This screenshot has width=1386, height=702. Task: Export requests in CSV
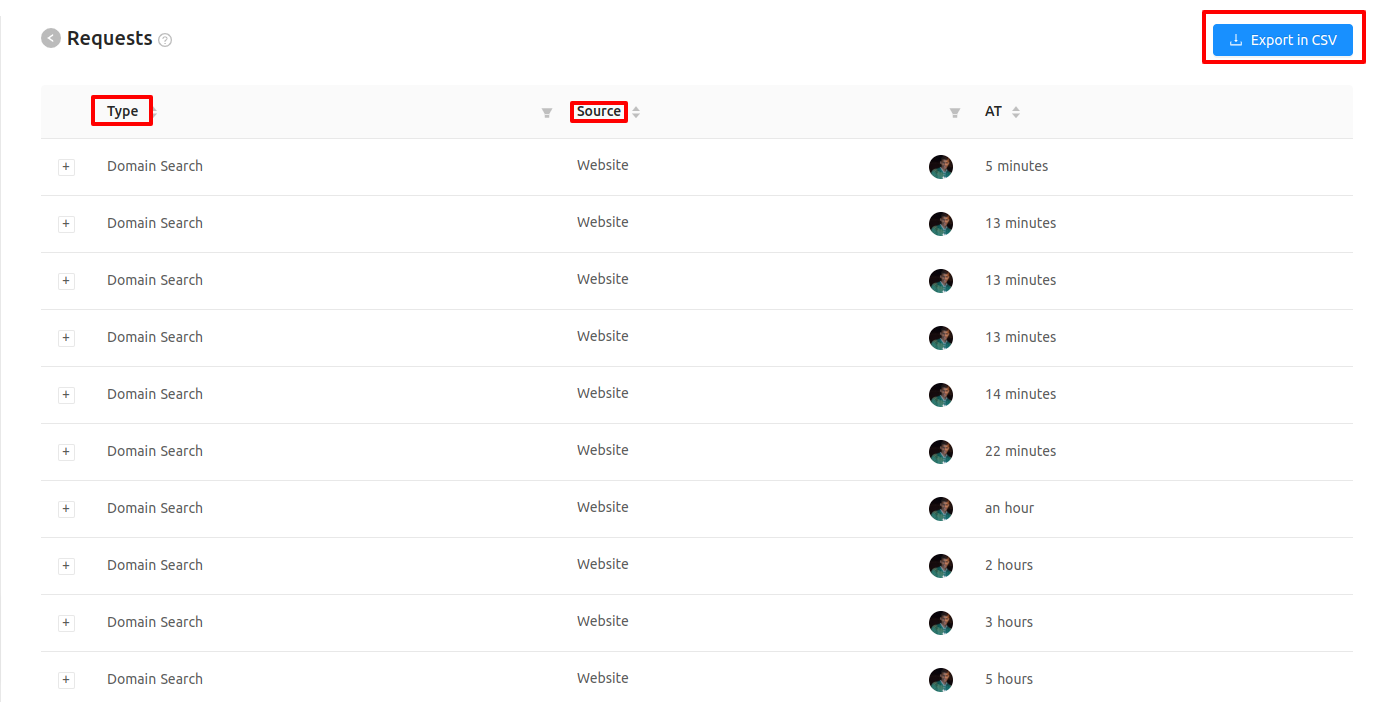1283,40
